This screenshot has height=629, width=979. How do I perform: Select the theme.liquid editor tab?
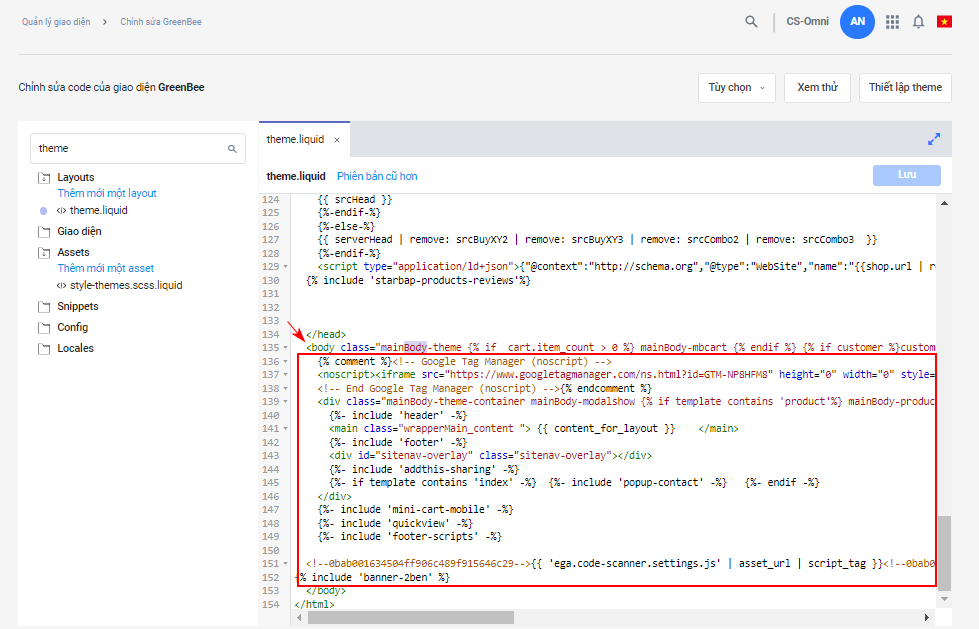coord(295,140)
